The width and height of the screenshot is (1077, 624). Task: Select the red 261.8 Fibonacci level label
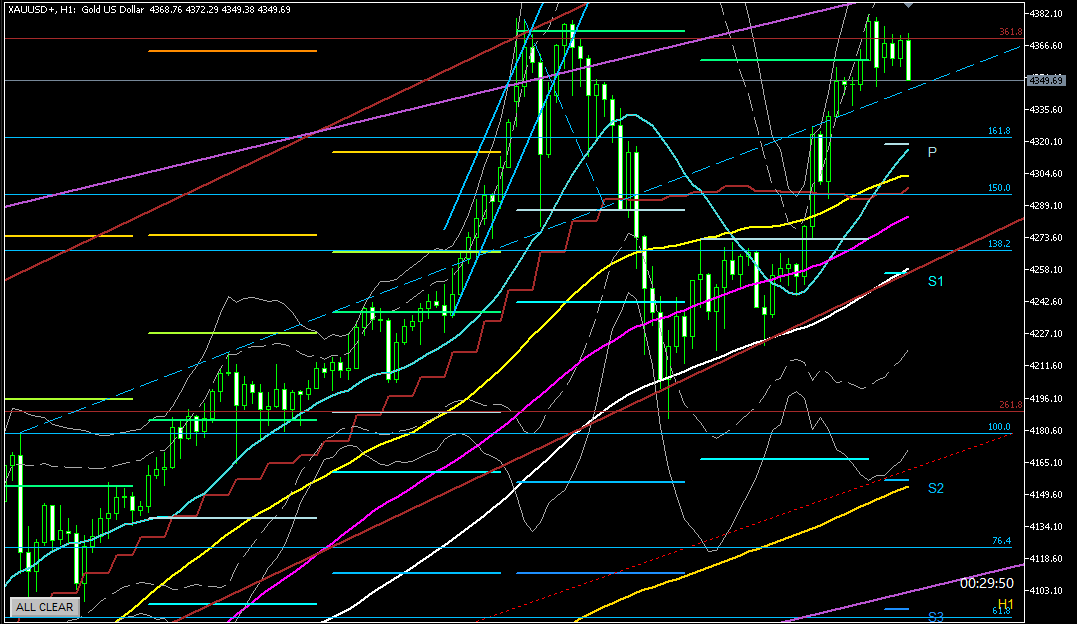1010,405
